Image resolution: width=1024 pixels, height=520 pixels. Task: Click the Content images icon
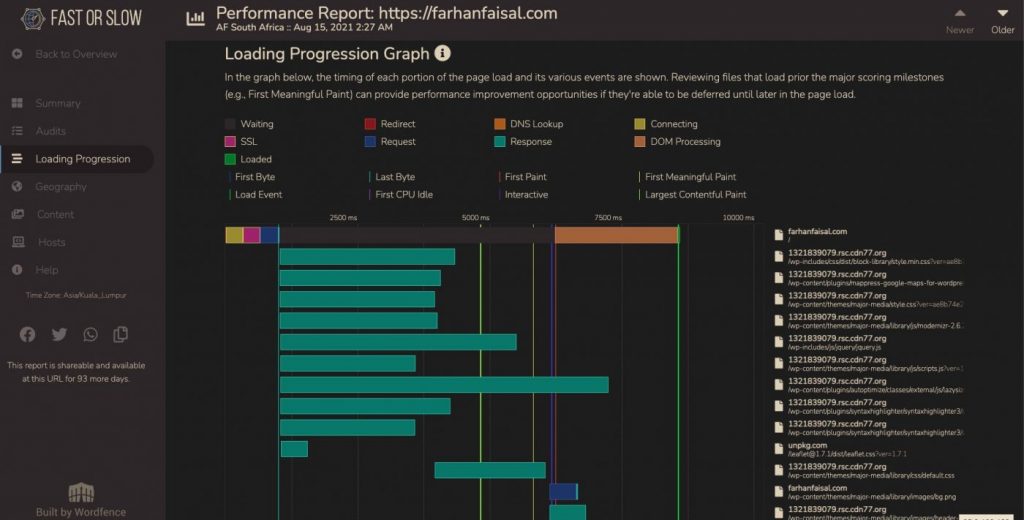point(18,214)
